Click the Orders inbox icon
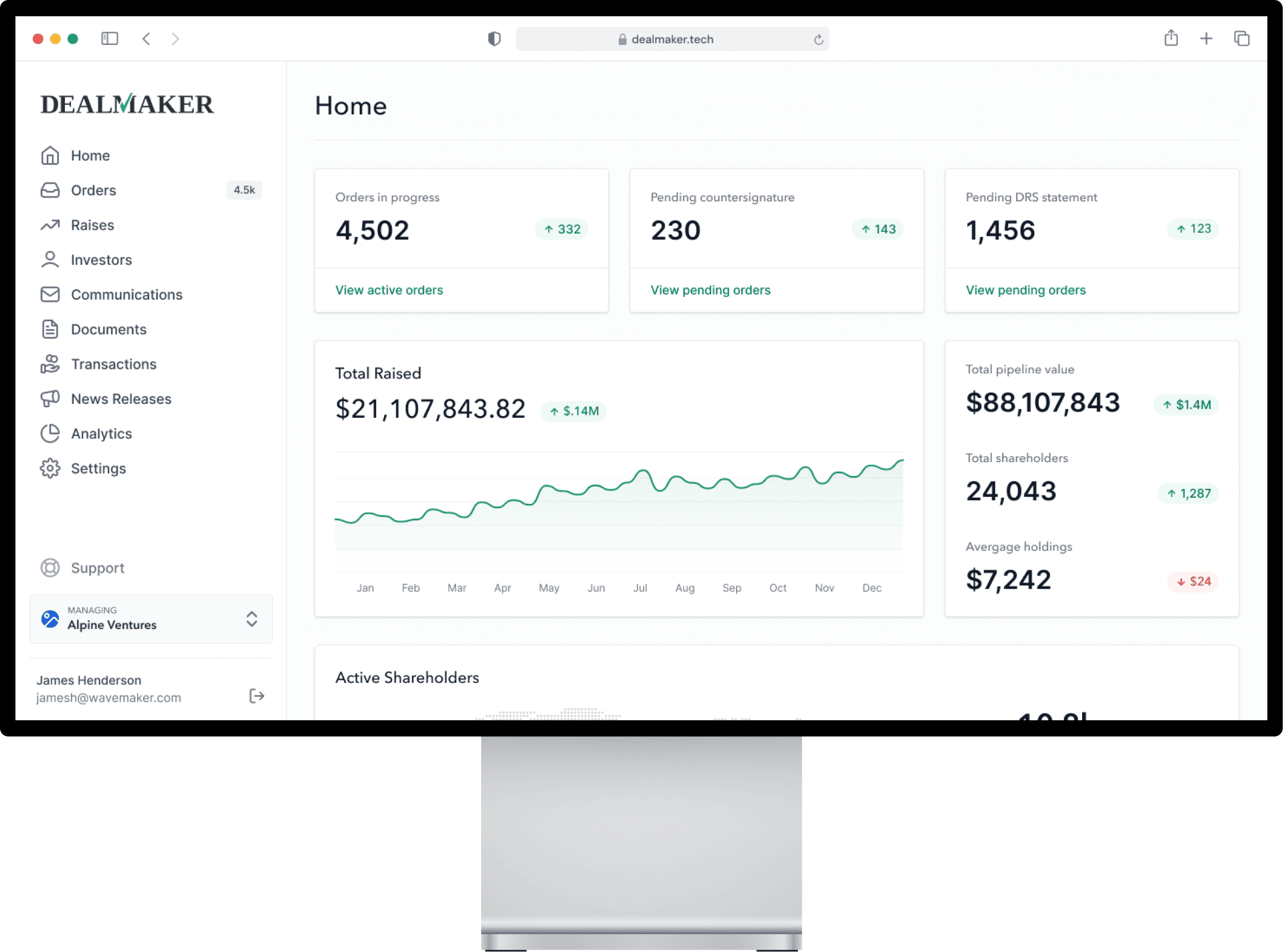The height and width of the screenshot is (952, 1283). pos(50,190)
